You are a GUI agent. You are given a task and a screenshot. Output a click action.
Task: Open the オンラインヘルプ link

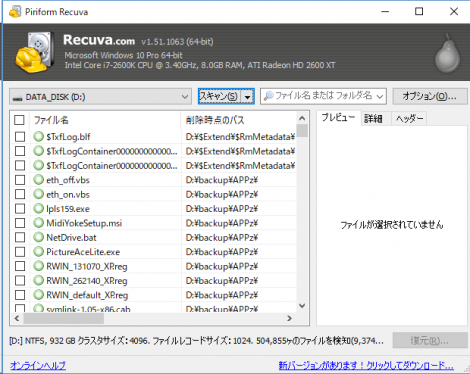38,365
